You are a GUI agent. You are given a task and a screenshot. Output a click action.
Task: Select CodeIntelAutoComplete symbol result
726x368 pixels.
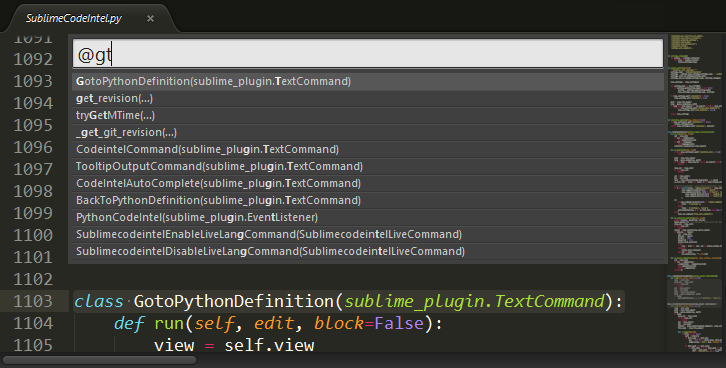tap(368, 184)
